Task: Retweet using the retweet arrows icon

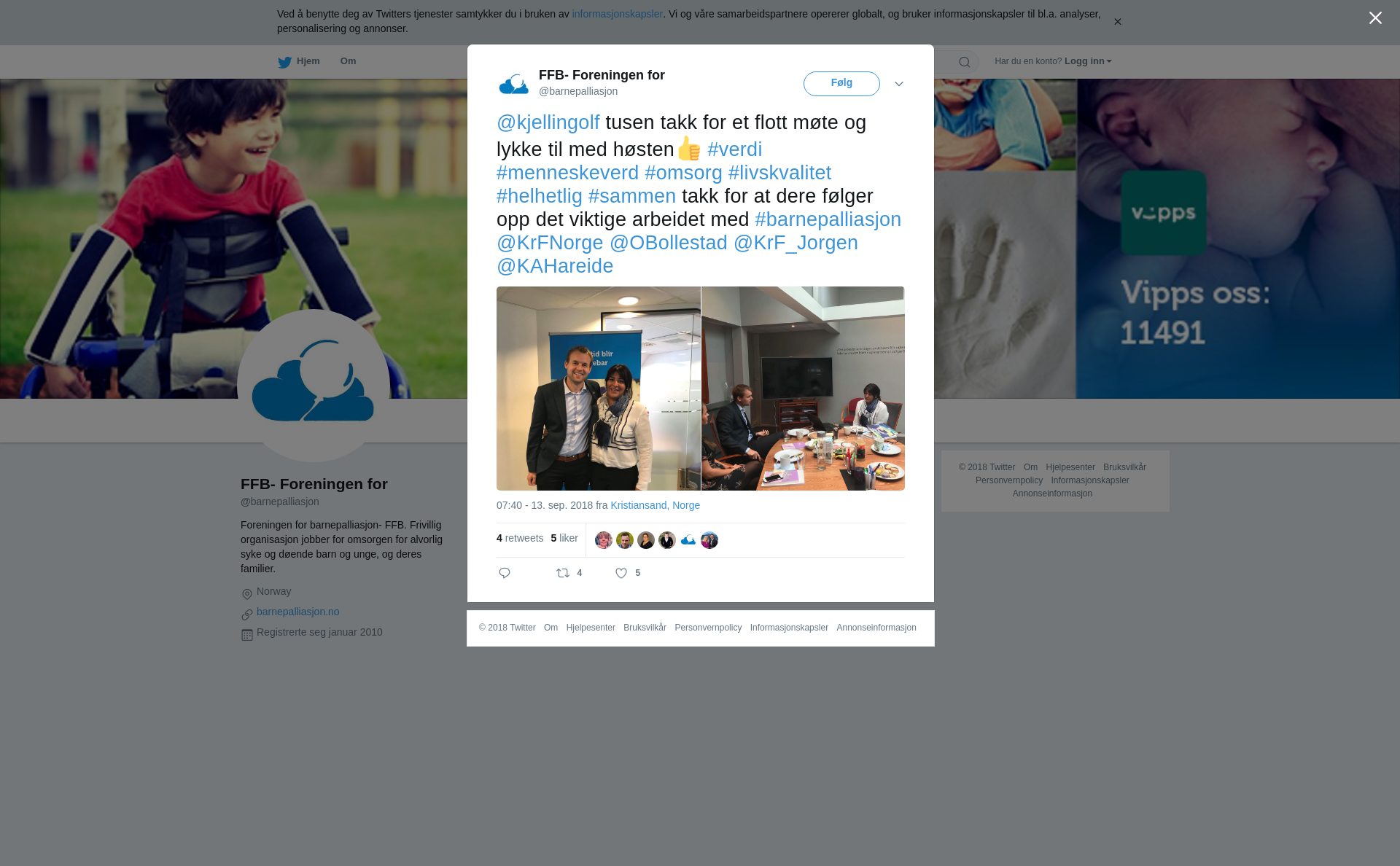Action: [x=563, y=573]
